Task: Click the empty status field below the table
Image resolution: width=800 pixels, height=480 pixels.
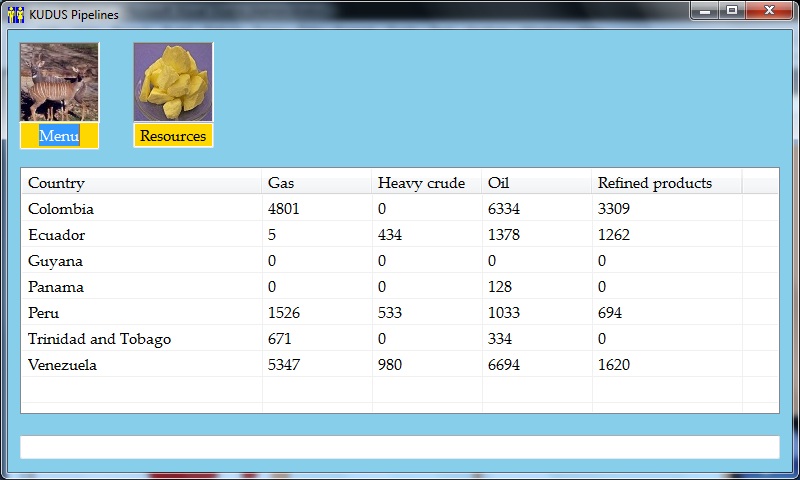Action: 400,447
